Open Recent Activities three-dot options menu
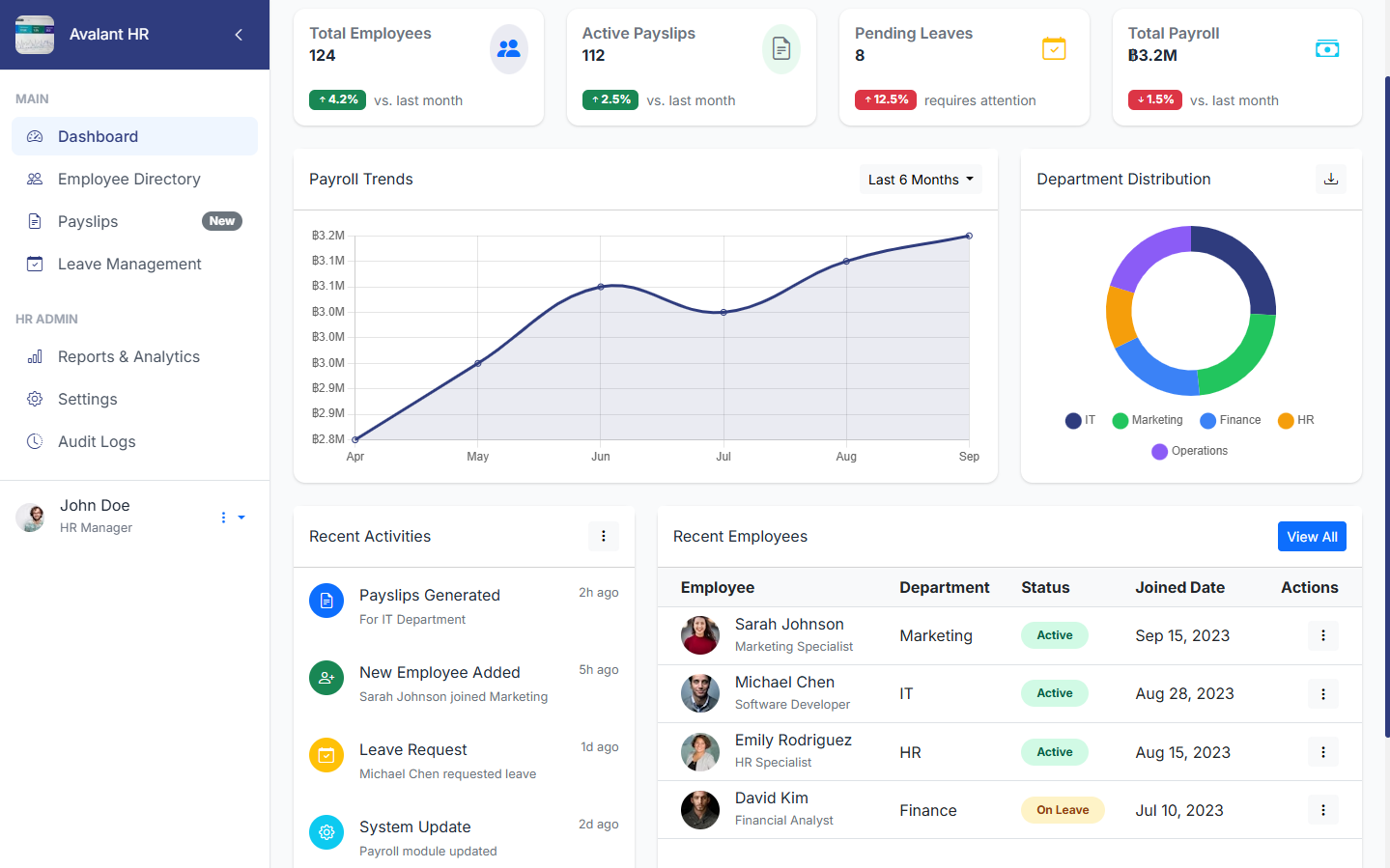Image resolution: width=1390 pixels, height=868 pixels. (x=603, y=536)
